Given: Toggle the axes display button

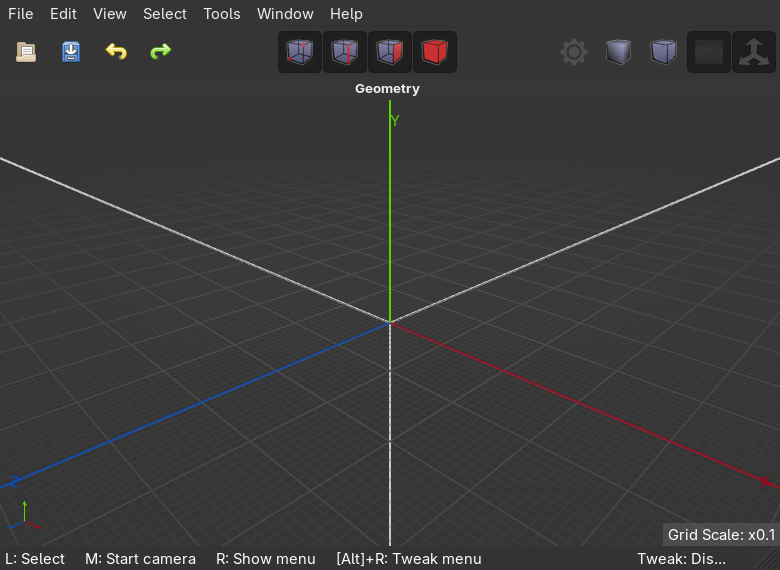Looking at the screenshot, I should pyautogui.click(x=752, y=52).
